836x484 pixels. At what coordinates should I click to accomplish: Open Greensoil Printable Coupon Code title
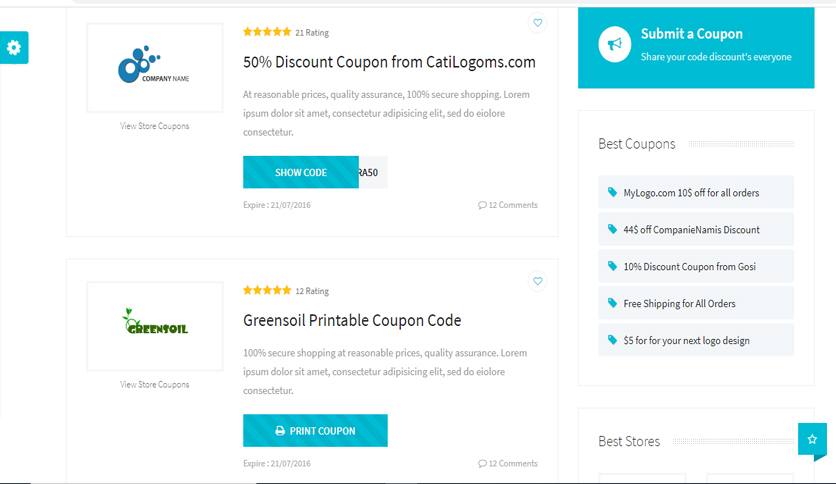[x=352, y=320]
